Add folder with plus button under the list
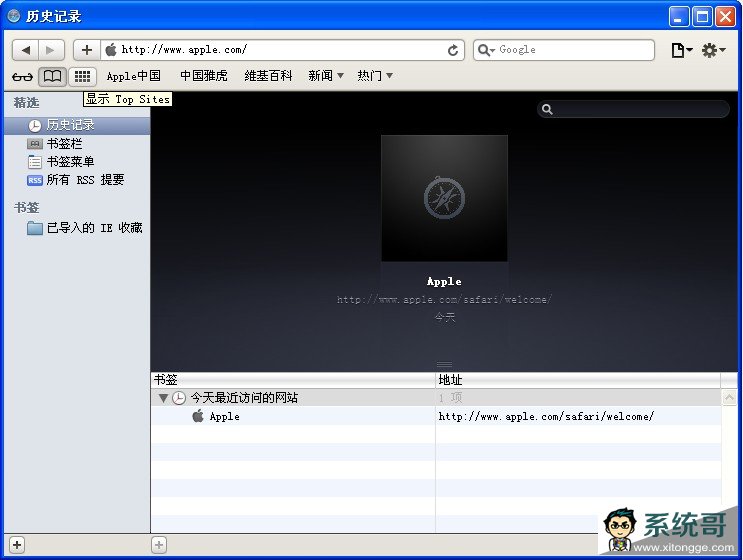Screen dimensions: 743x560 (x=159, y=545)
